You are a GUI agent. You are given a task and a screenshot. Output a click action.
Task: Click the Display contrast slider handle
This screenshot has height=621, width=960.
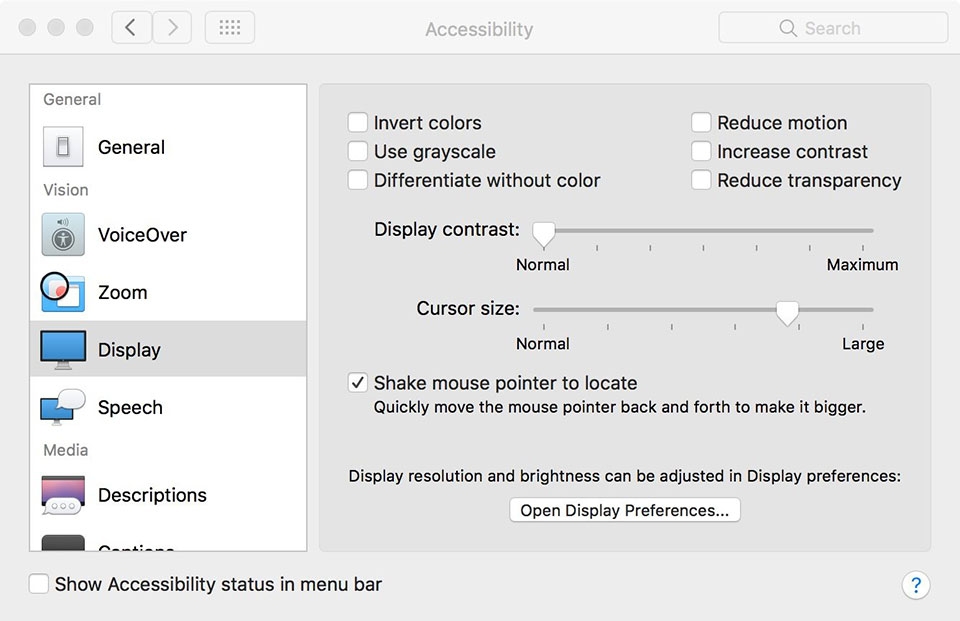pyautogui.click(x=543, y=233)
